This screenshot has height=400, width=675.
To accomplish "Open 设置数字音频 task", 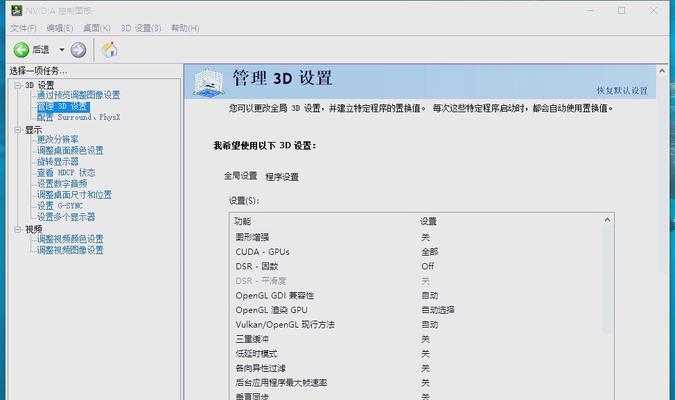I will pos(62,184).
